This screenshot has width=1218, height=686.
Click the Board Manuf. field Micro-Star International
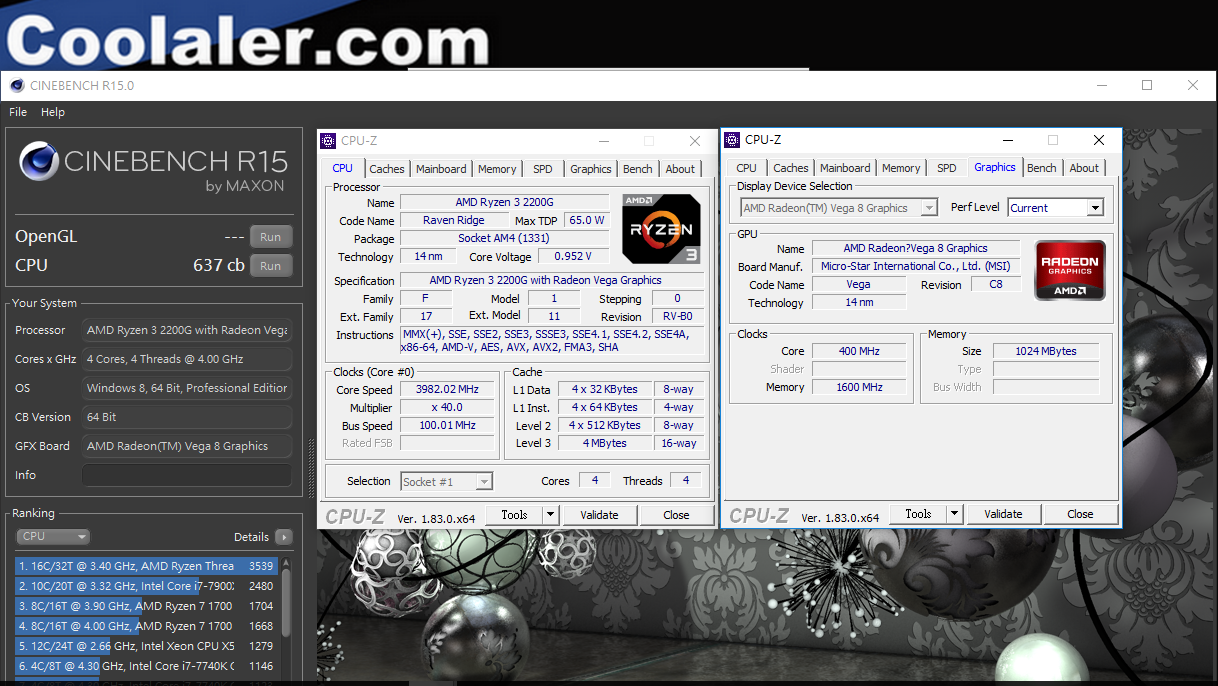[x=915, y=266]
